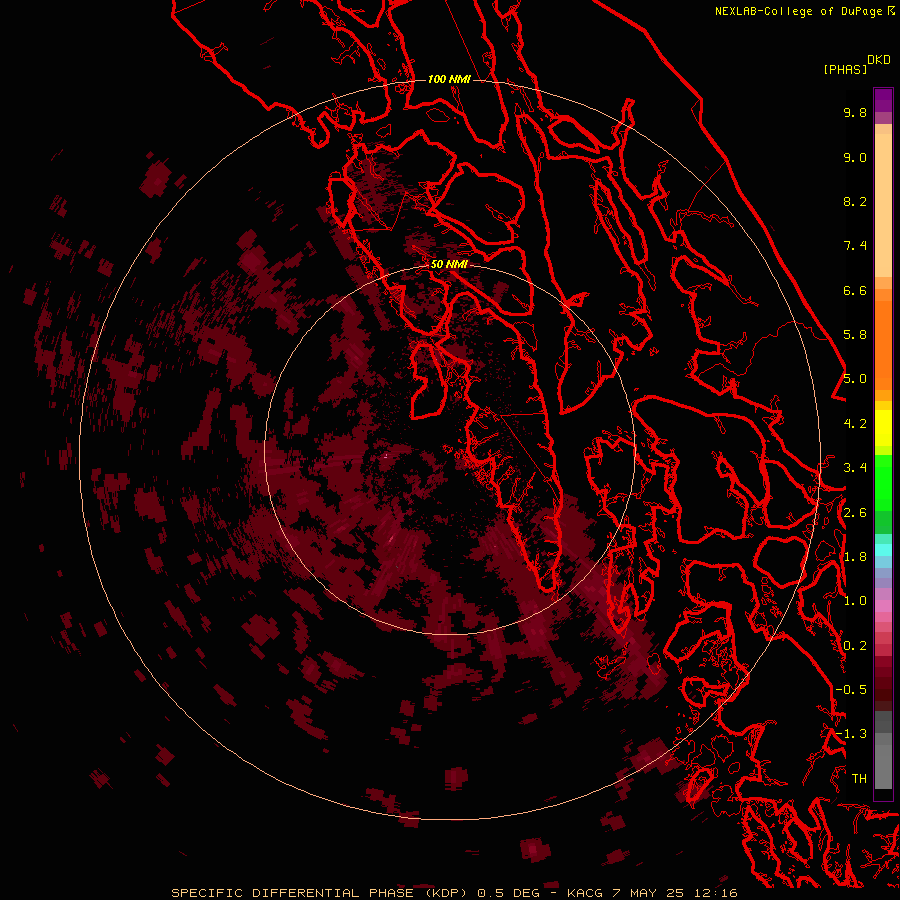Click the [PHAS] label above colorbar
This screenshot has width=900, height=900.
pos(845,69)
